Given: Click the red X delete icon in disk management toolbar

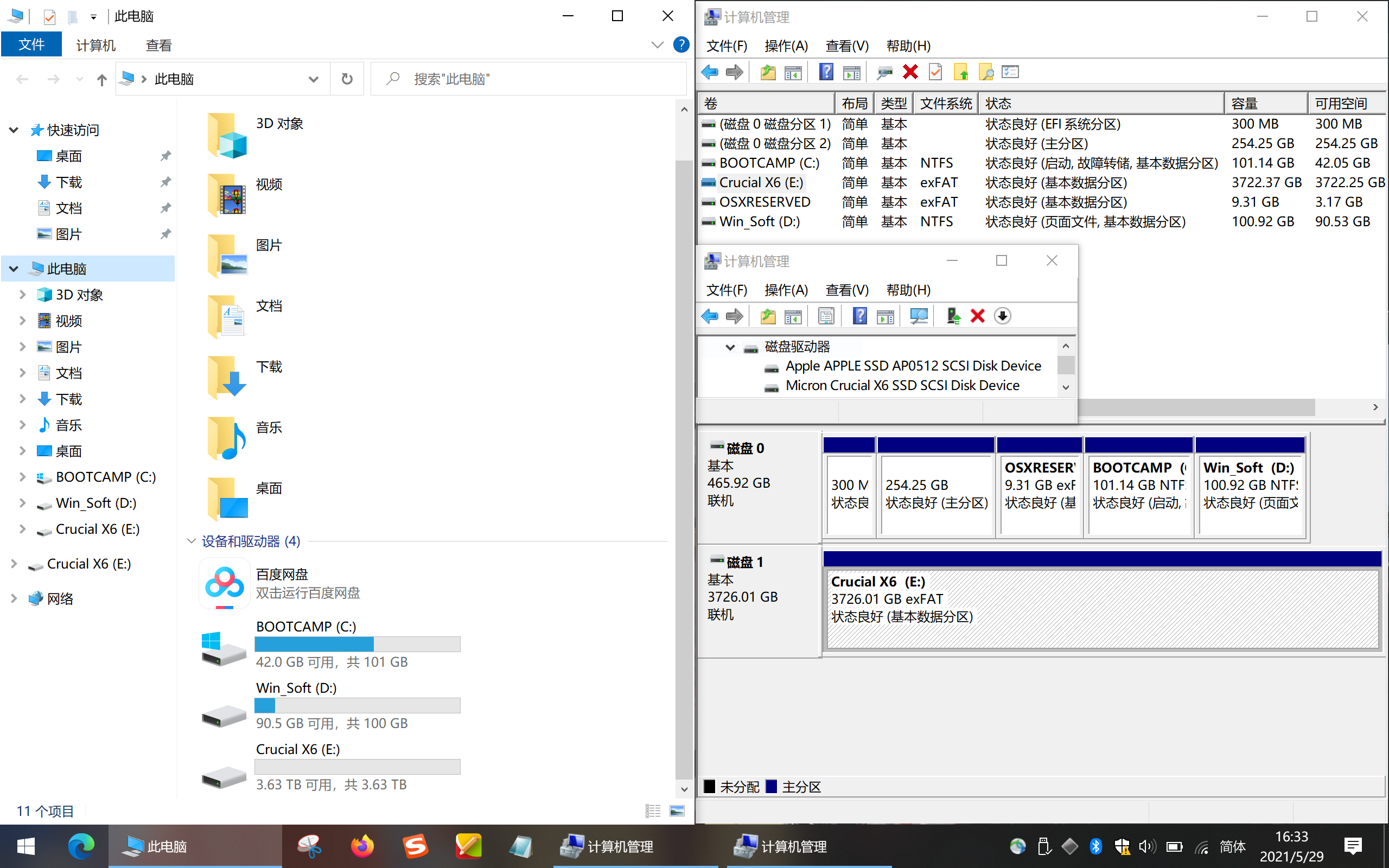Looking at the screenshot, I should 910,72.
